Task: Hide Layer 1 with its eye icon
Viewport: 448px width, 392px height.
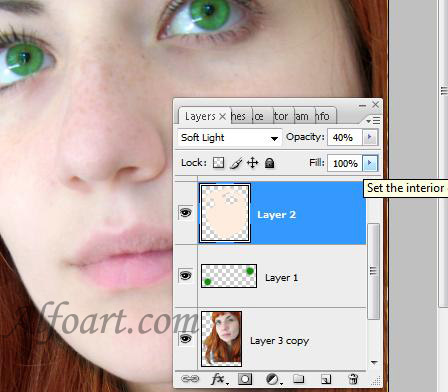Action: [186, 276]
